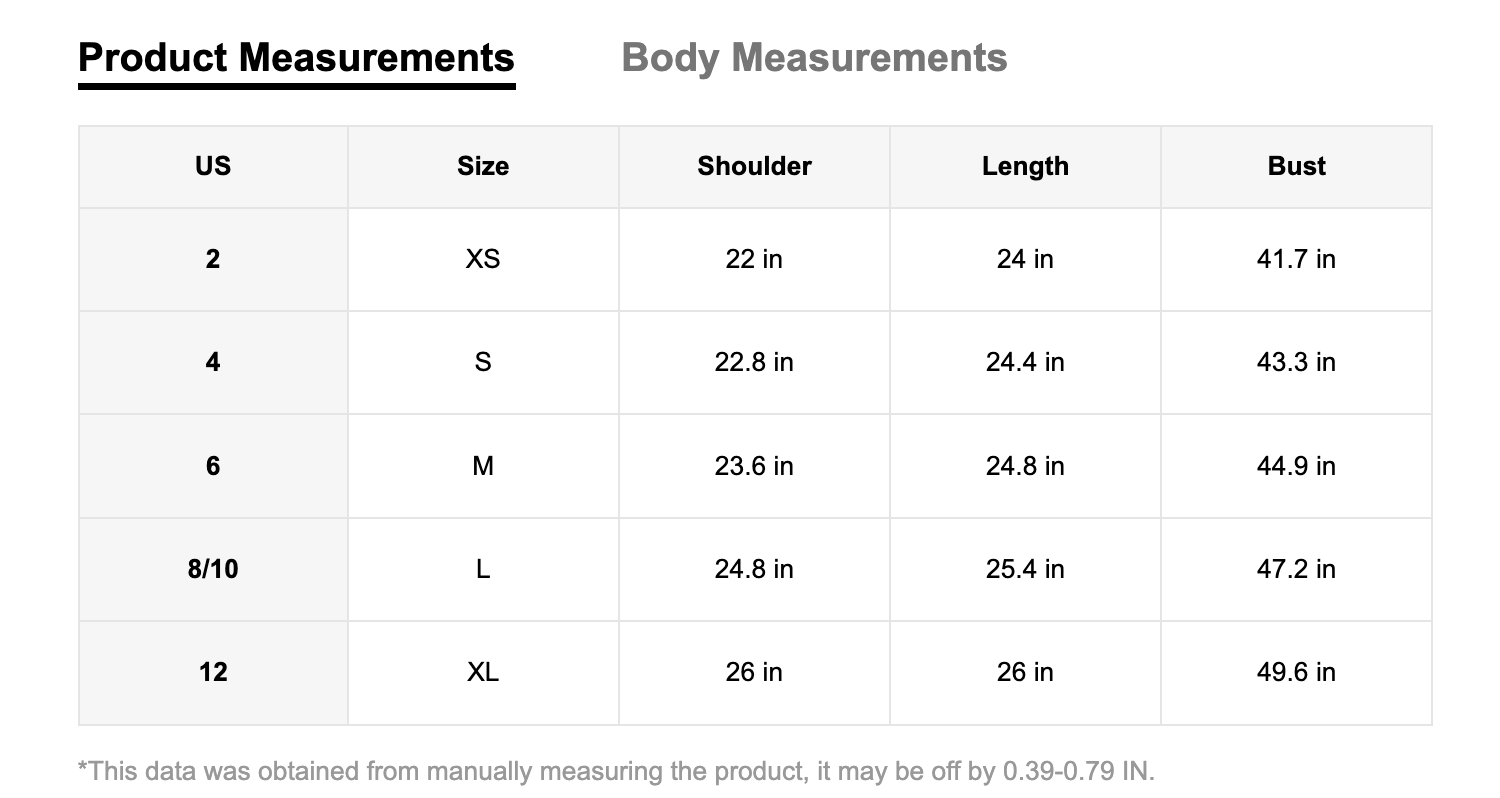This screenshot has width=1500, height=798.
Task: Click the 22.8 in shoulder value
Action: 754,362
